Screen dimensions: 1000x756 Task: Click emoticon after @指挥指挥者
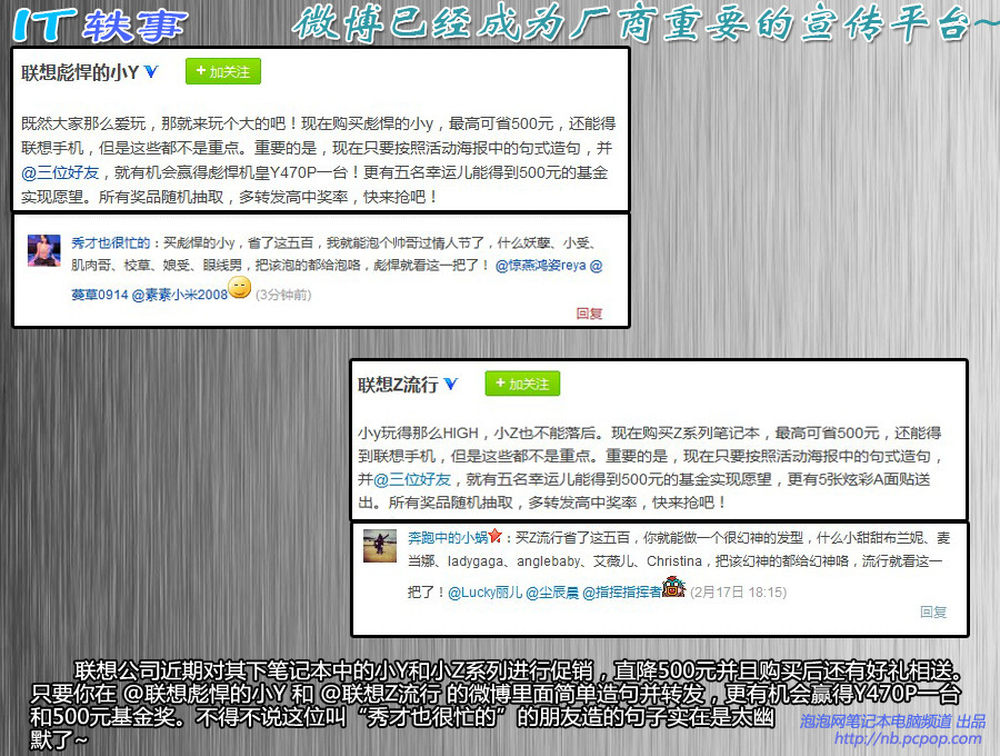(x=673, y=586)
